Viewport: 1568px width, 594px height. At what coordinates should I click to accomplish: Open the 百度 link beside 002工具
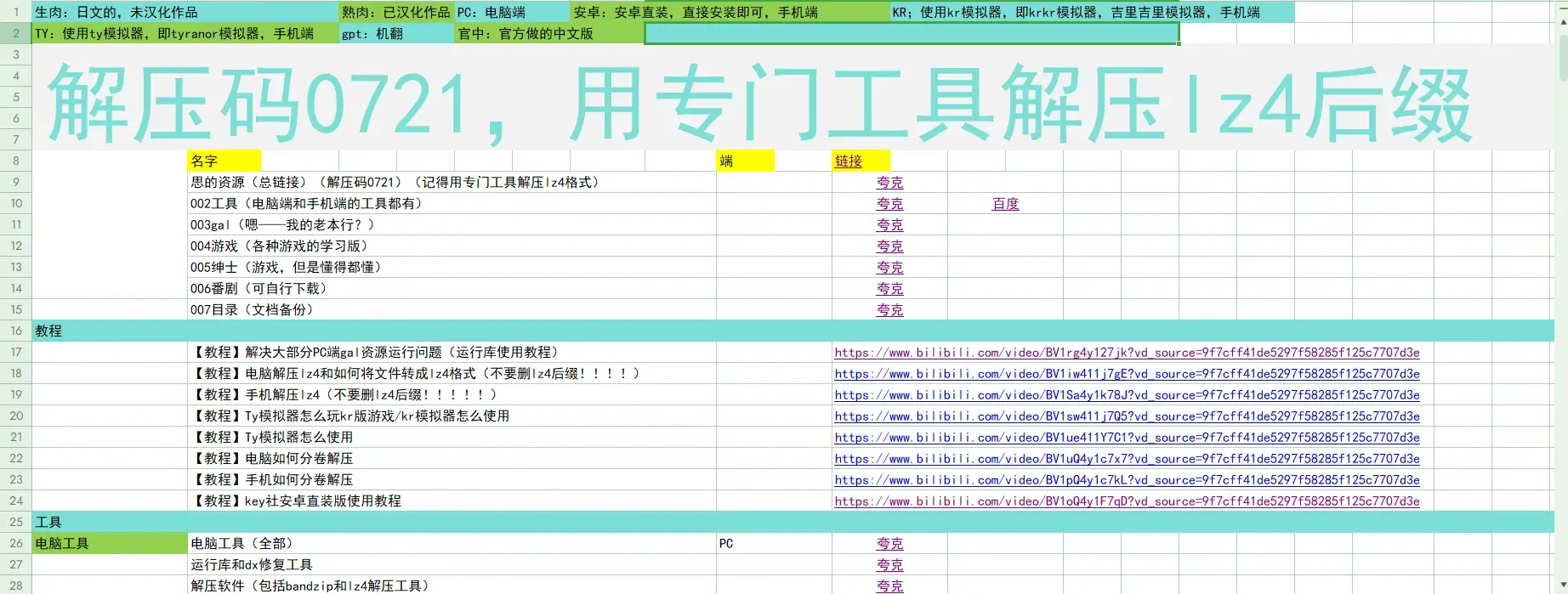point(1005,204)
